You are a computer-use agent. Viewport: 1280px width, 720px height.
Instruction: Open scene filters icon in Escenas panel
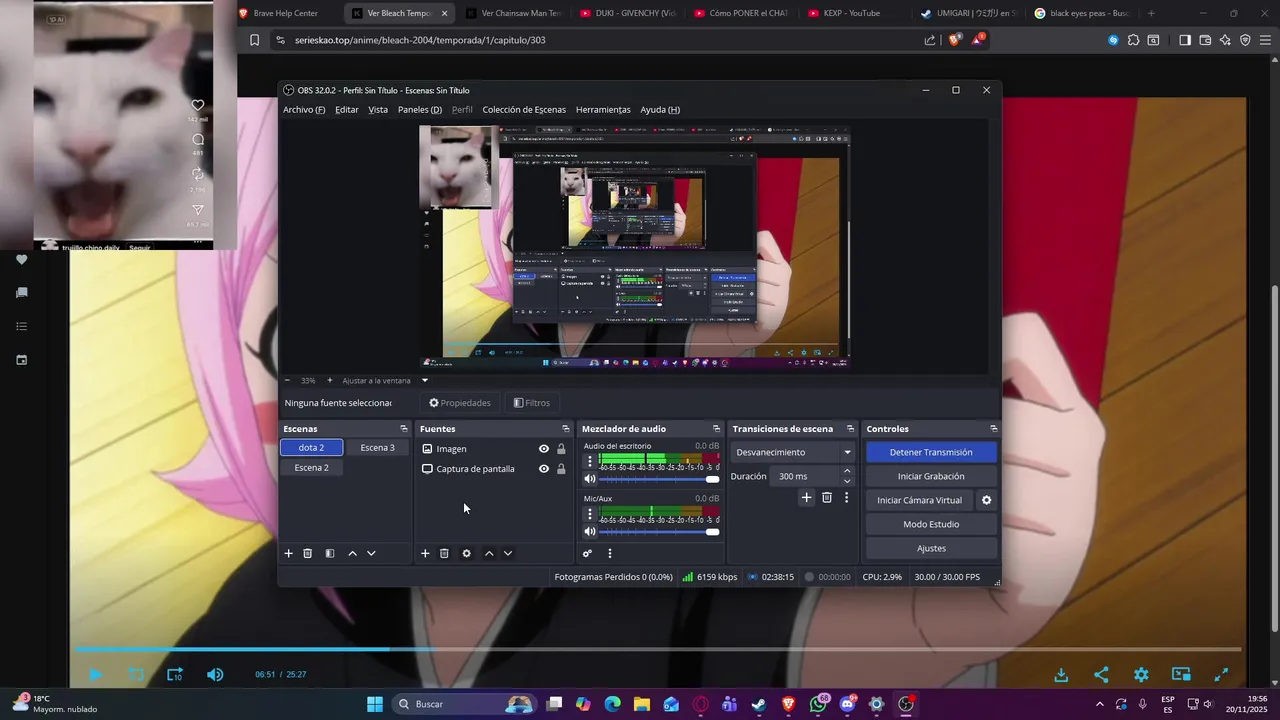330,553
